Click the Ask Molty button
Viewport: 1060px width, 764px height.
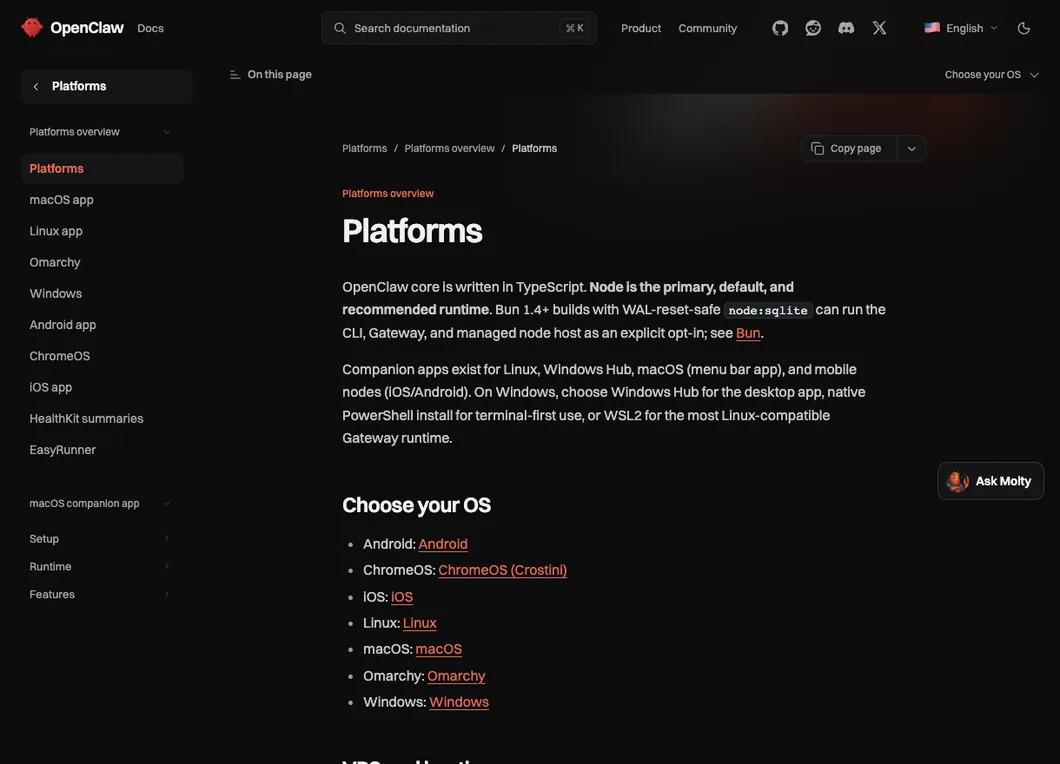coord(990,481)
